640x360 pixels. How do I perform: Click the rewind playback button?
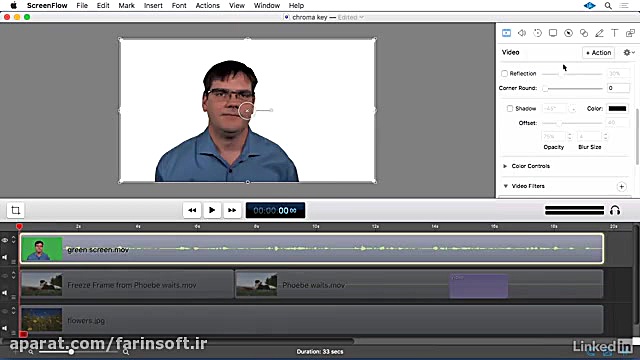[192, 210]
